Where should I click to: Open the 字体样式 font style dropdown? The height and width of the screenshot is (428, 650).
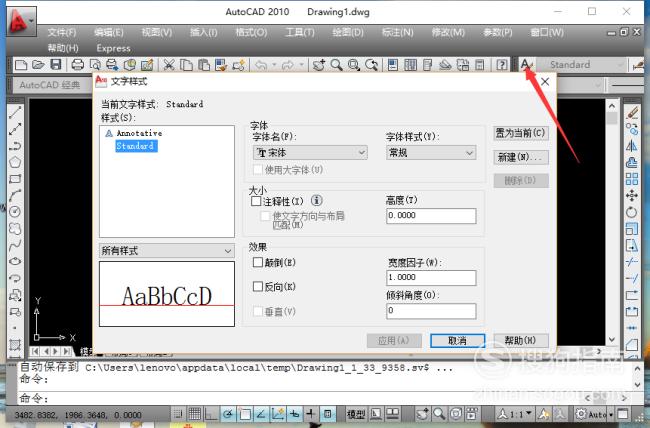coord(431,153)
